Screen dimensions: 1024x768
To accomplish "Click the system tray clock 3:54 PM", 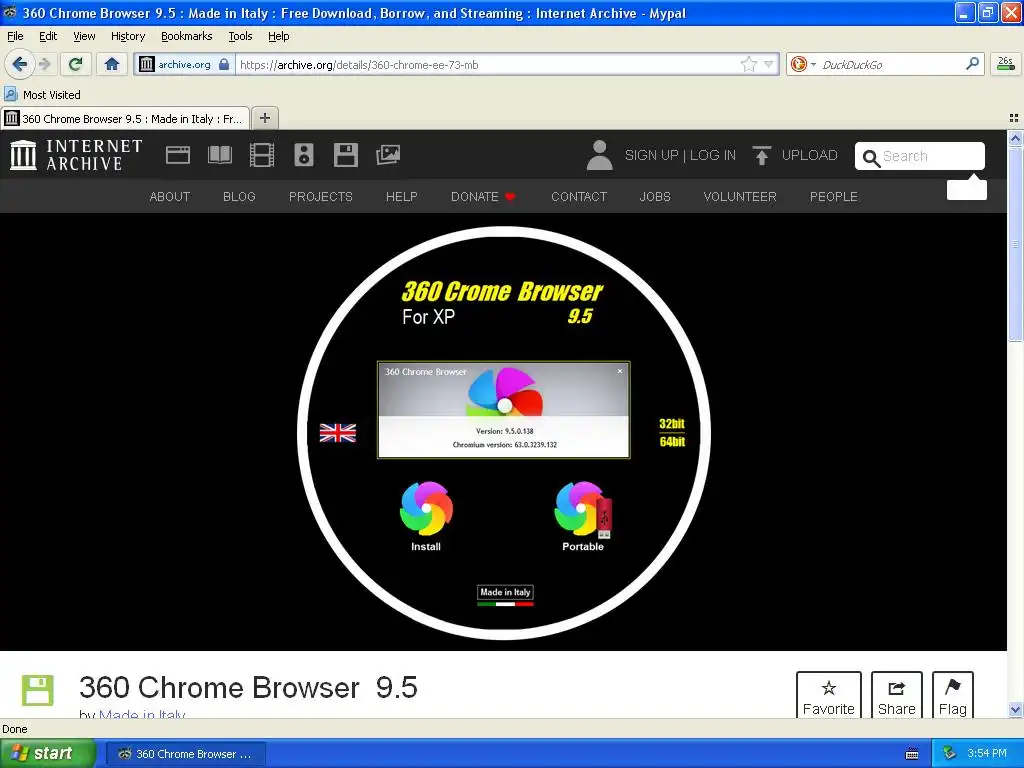I will 987,754.
